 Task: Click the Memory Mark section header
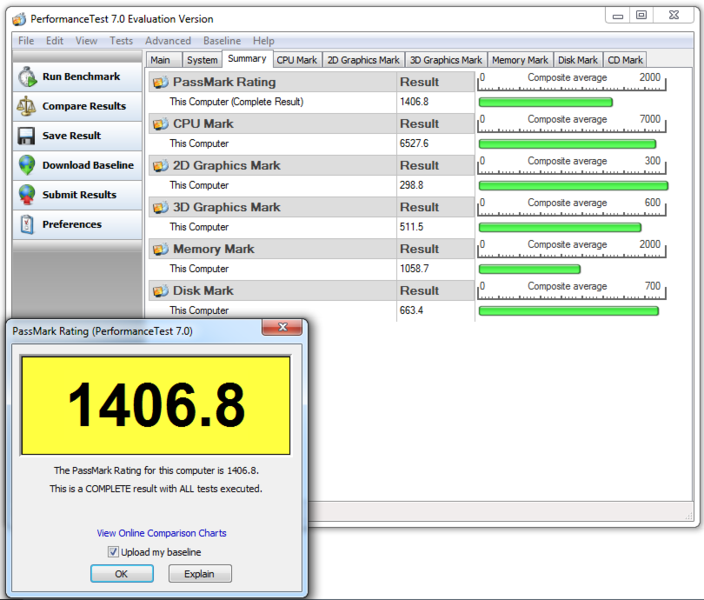click(273, 249)
